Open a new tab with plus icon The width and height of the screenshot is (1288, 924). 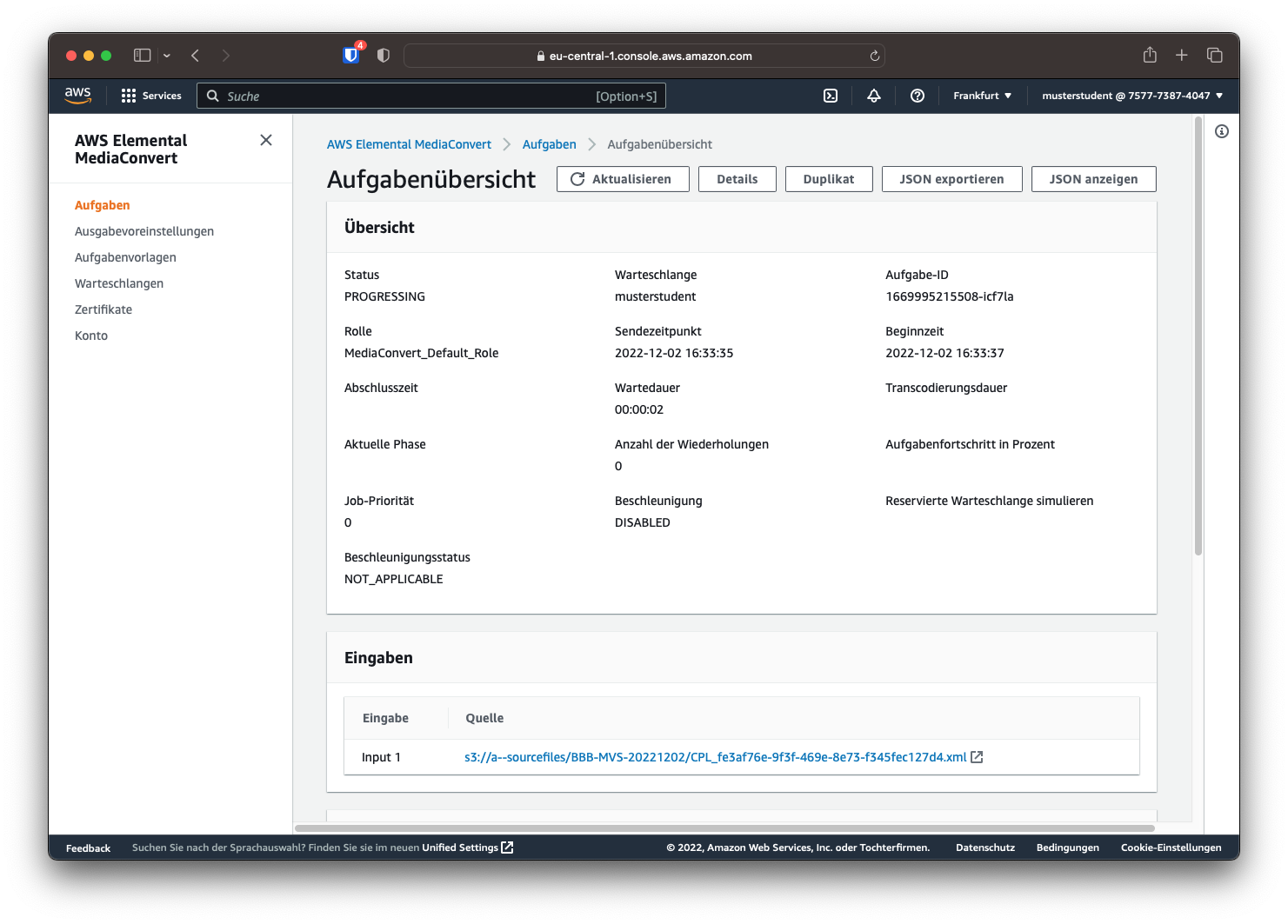coord(1182,55)
